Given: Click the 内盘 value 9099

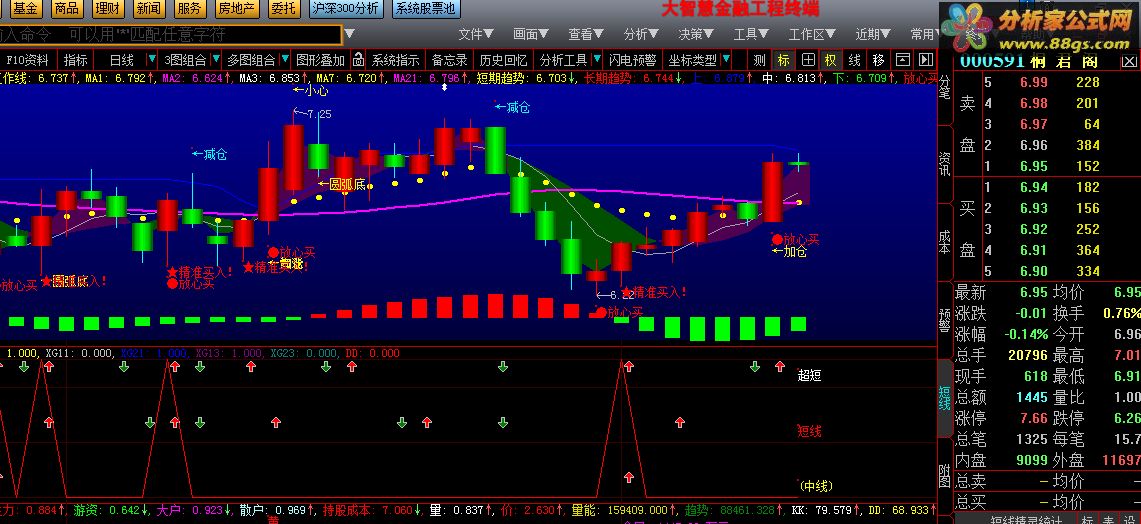Looking at the screenshot, I should pyautogui.click(x=1033, y=461).
